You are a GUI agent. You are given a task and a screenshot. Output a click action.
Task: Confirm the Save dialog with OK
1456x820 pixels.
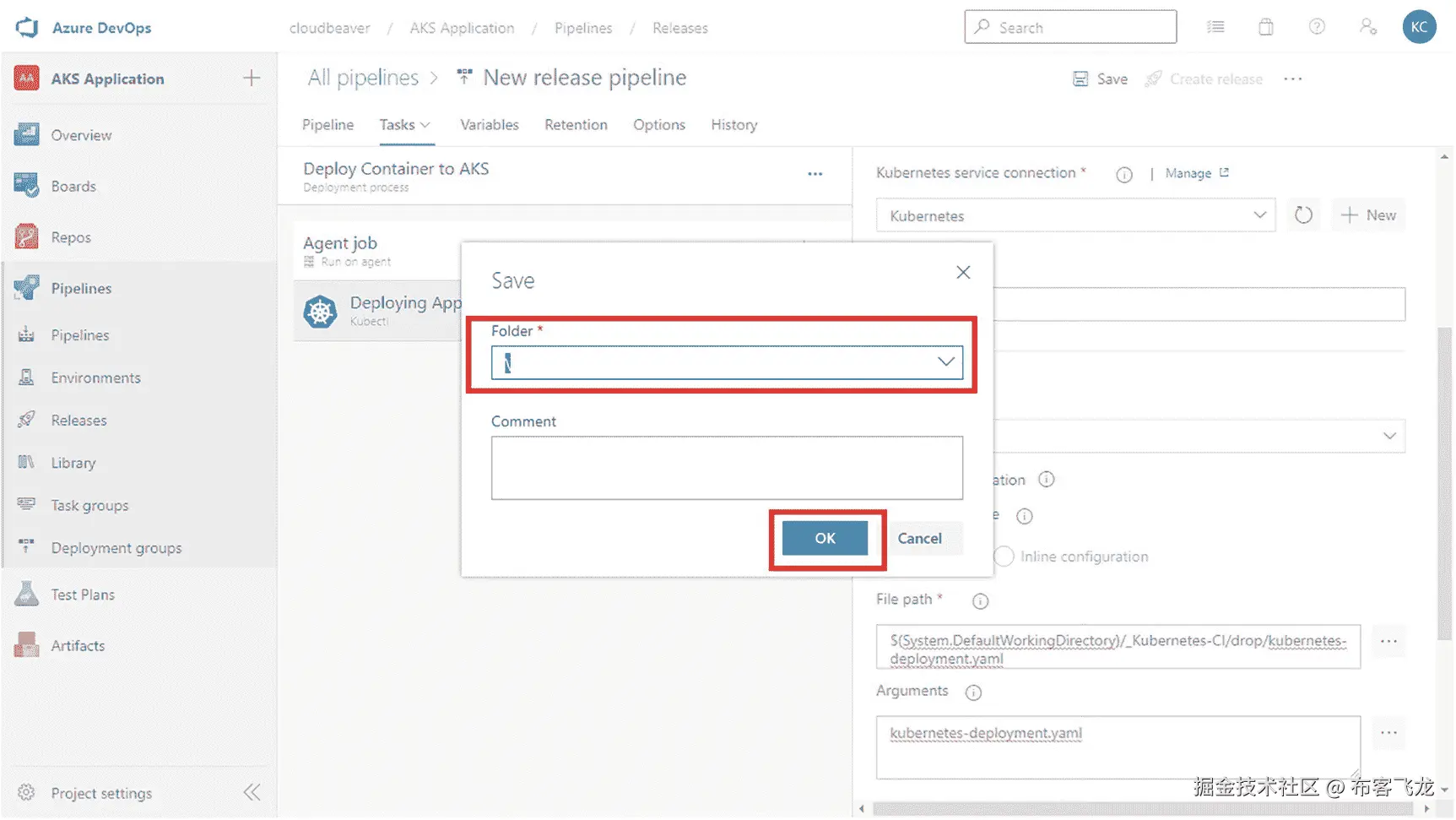[825, 538]
